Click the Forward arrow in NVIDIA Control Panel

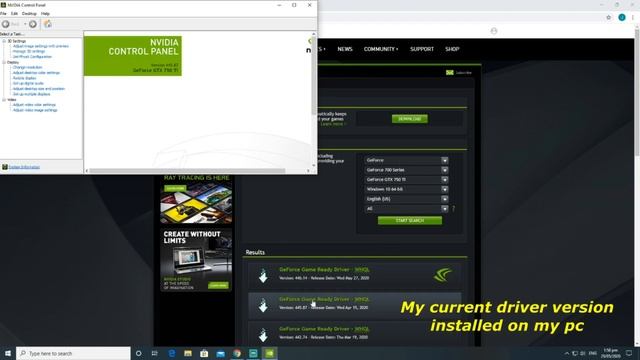coord(33,24)
